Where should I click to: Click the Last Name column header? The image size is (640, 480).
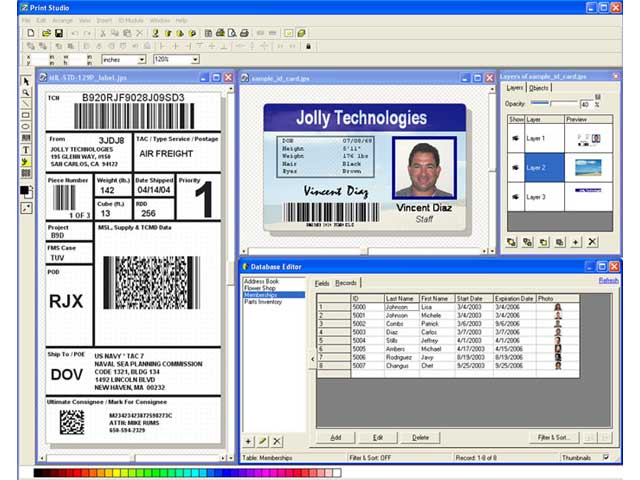[x=401, y=298]
